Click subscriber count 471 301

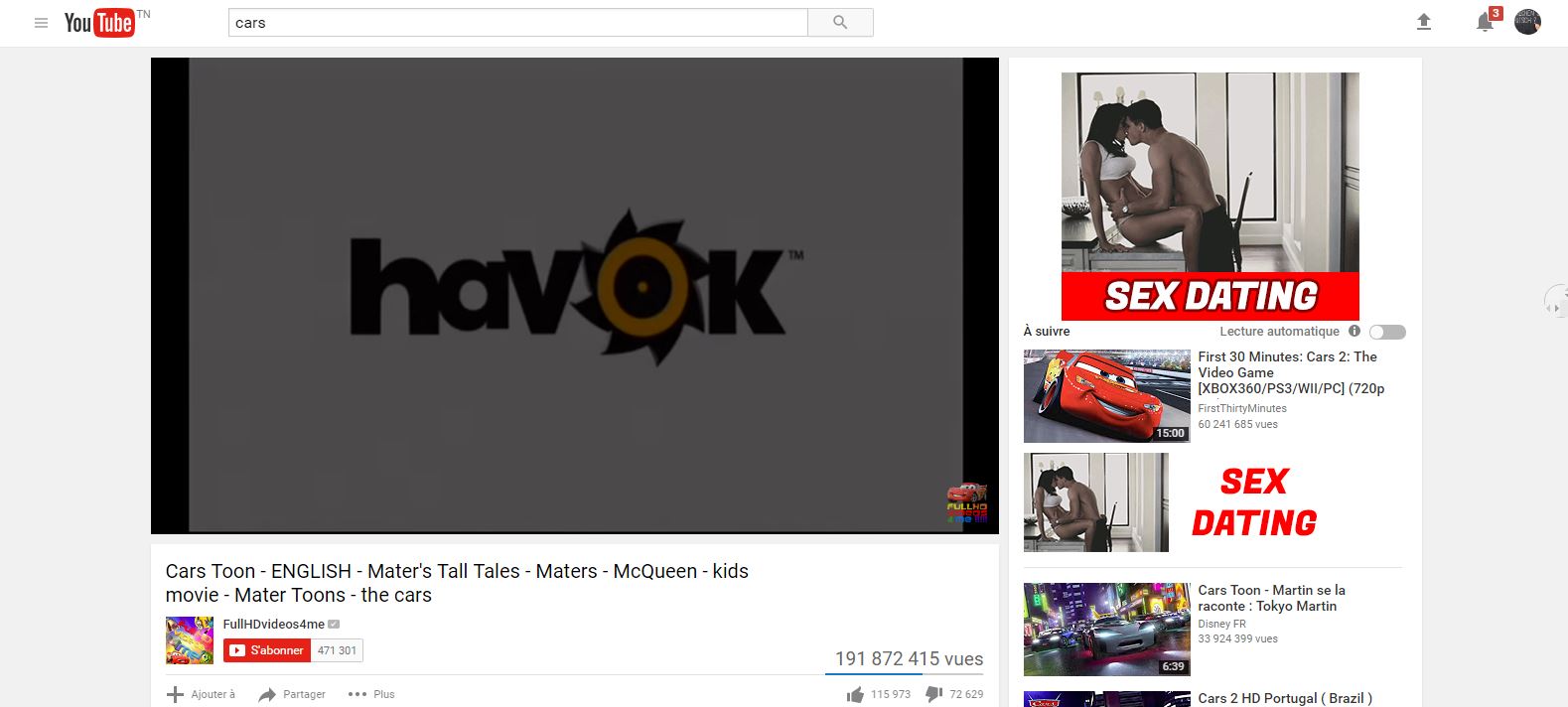[x=337, y=650]
